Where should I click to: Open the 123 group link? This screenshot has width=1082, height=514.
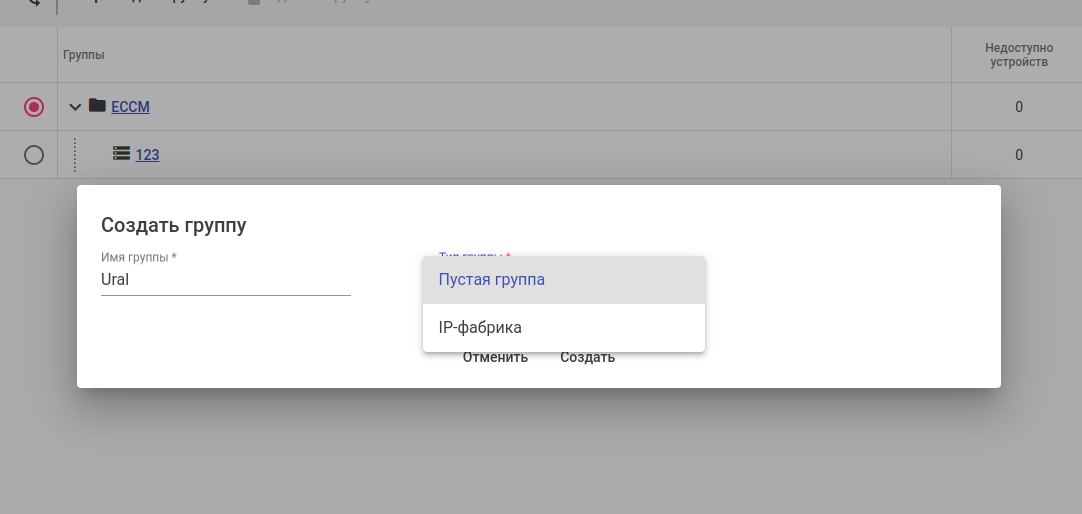point(148,155)
